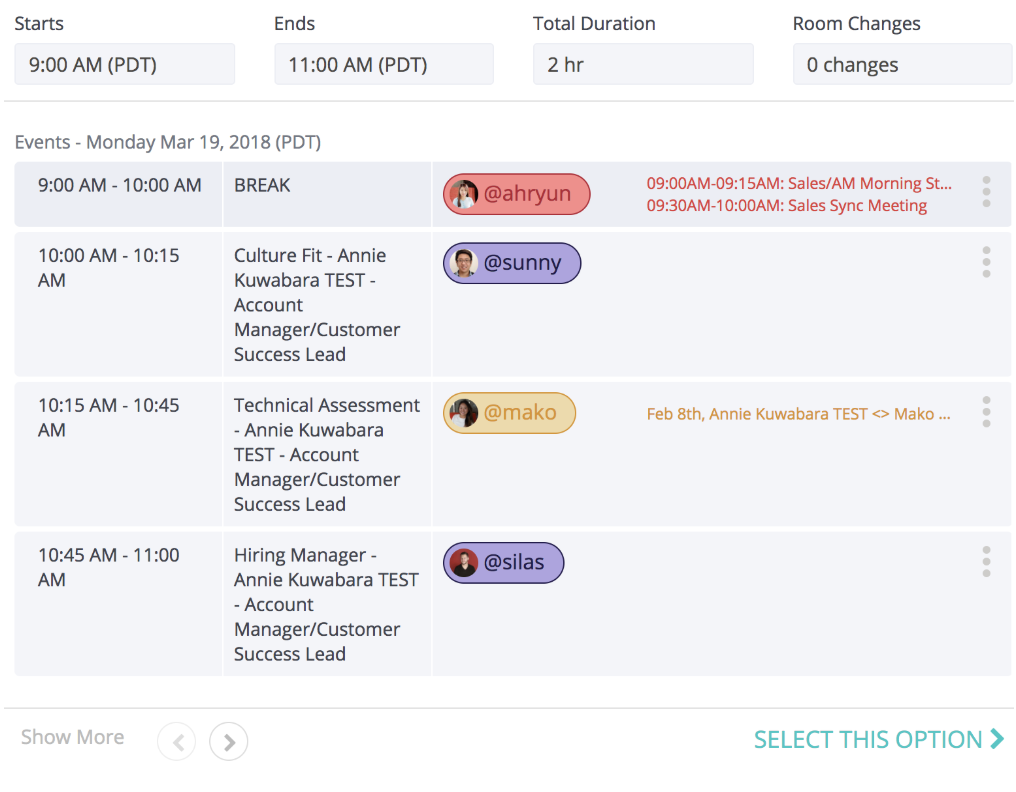
Task: Click @ahryun's avatar picture
Action: [x=463, y=194]
